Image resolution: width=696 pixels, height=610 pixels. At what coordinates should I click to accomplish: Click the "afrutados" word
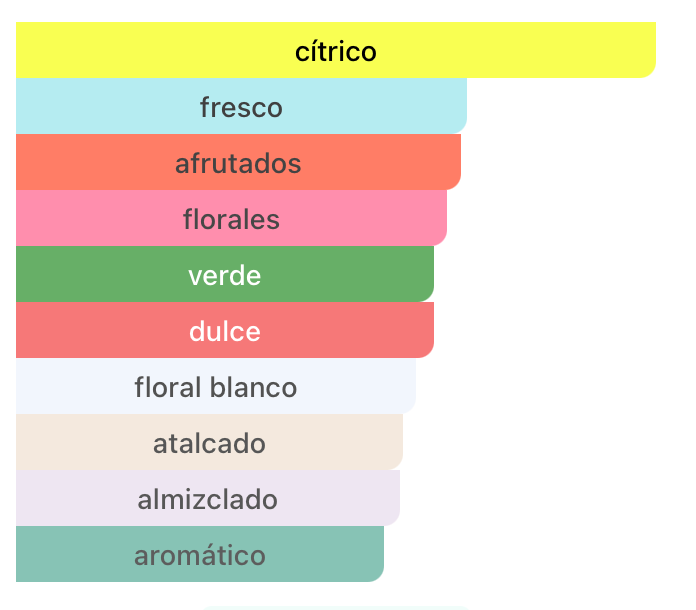click(x=238, y=163)
